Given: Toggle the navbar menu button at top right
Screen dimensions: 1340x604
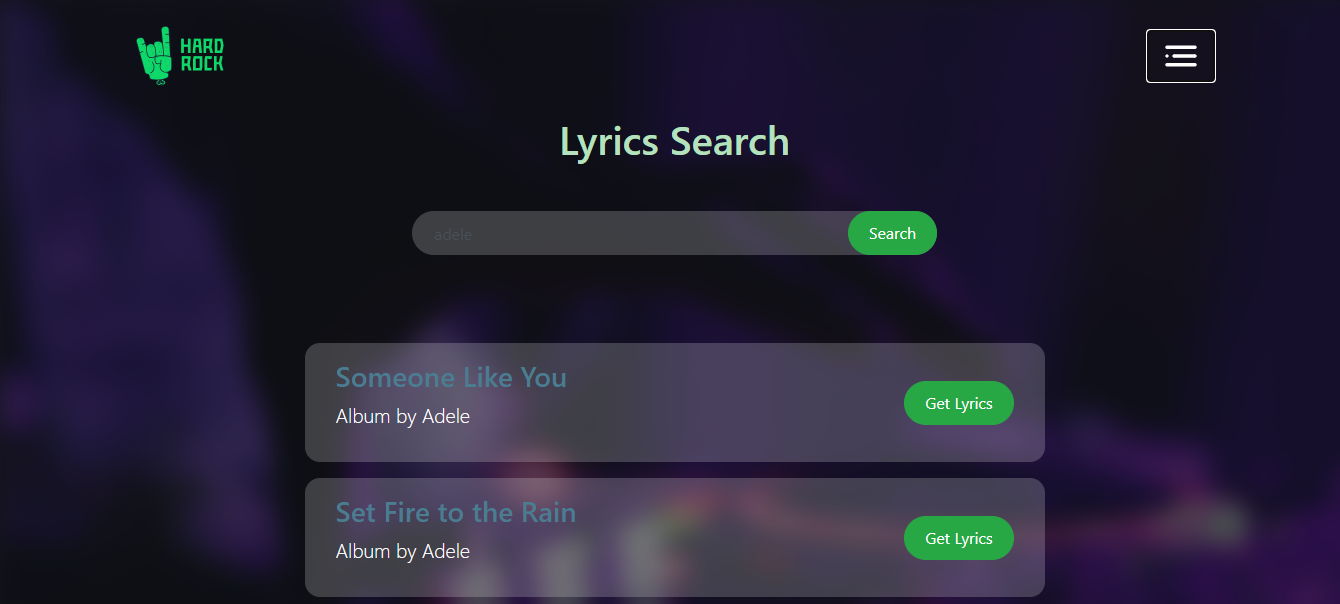Looking at the screenshot, I should [x=1180, y=56].
